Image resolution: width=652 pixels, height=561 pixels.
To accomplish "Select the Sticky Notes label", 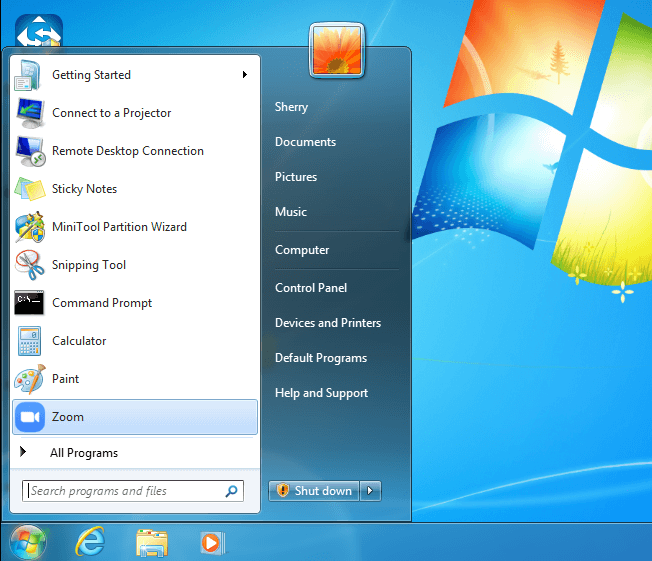I will 84,189.
